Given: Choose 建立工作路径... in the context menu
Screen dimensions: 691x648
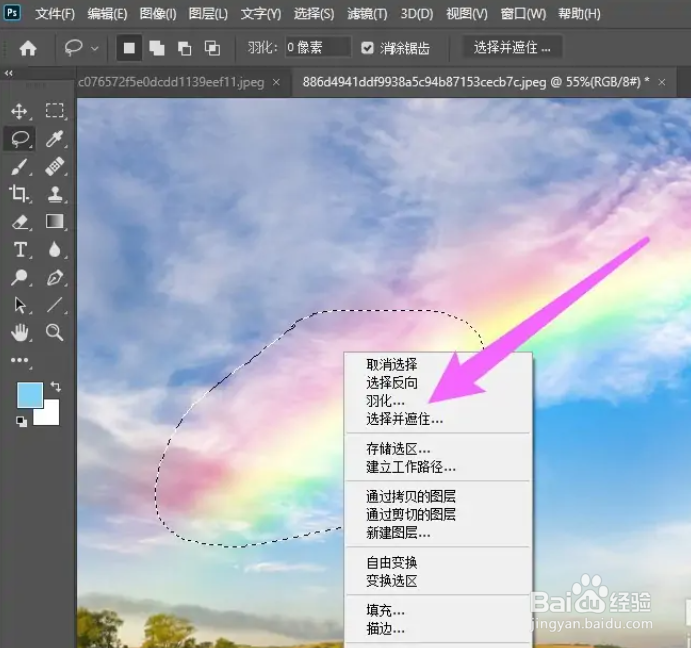Looking at the screenshot, I should (438, 467).
